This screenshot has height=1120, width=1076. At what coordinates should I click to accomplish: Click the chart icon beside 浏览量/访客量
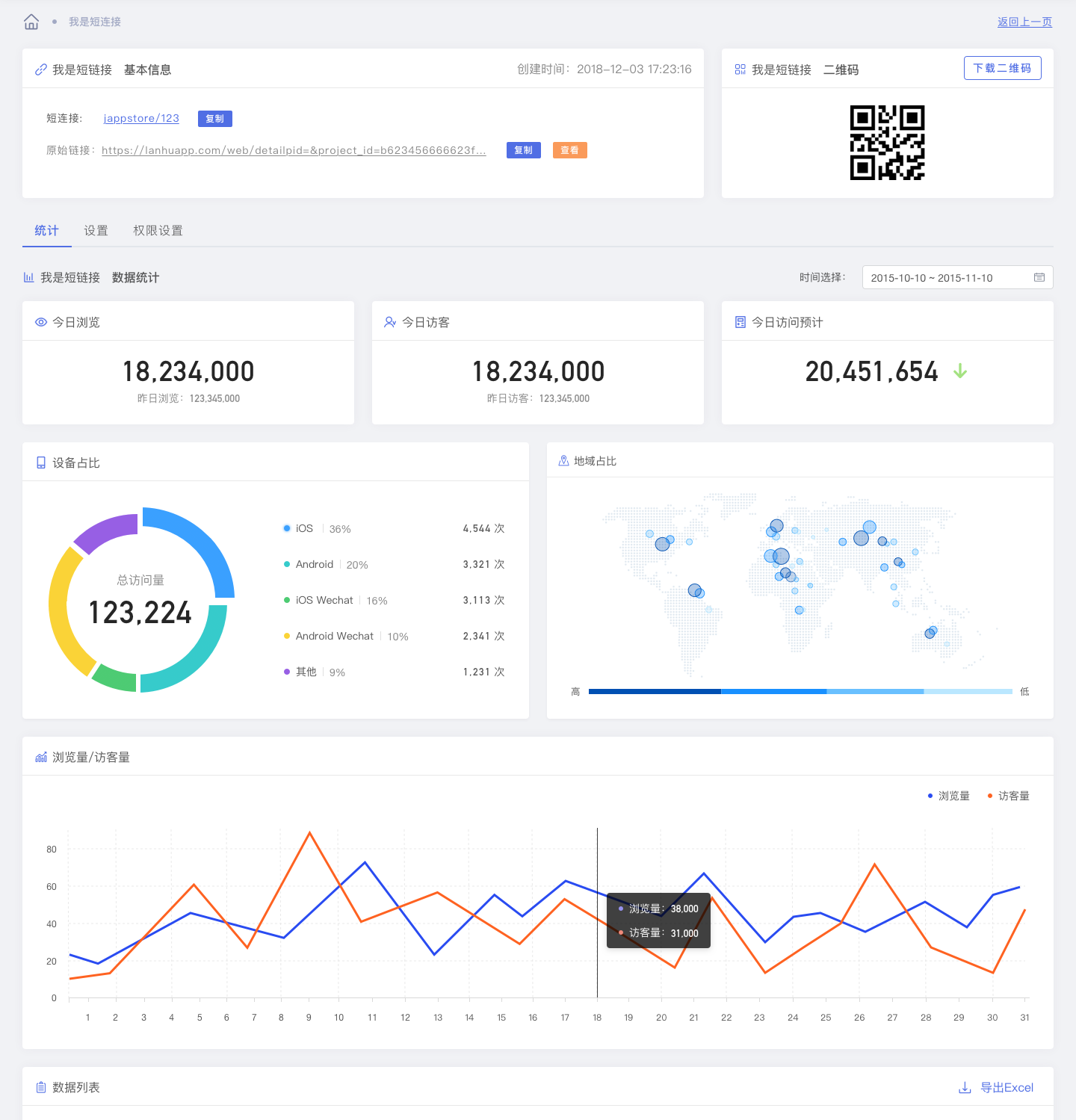coord(41,757)
